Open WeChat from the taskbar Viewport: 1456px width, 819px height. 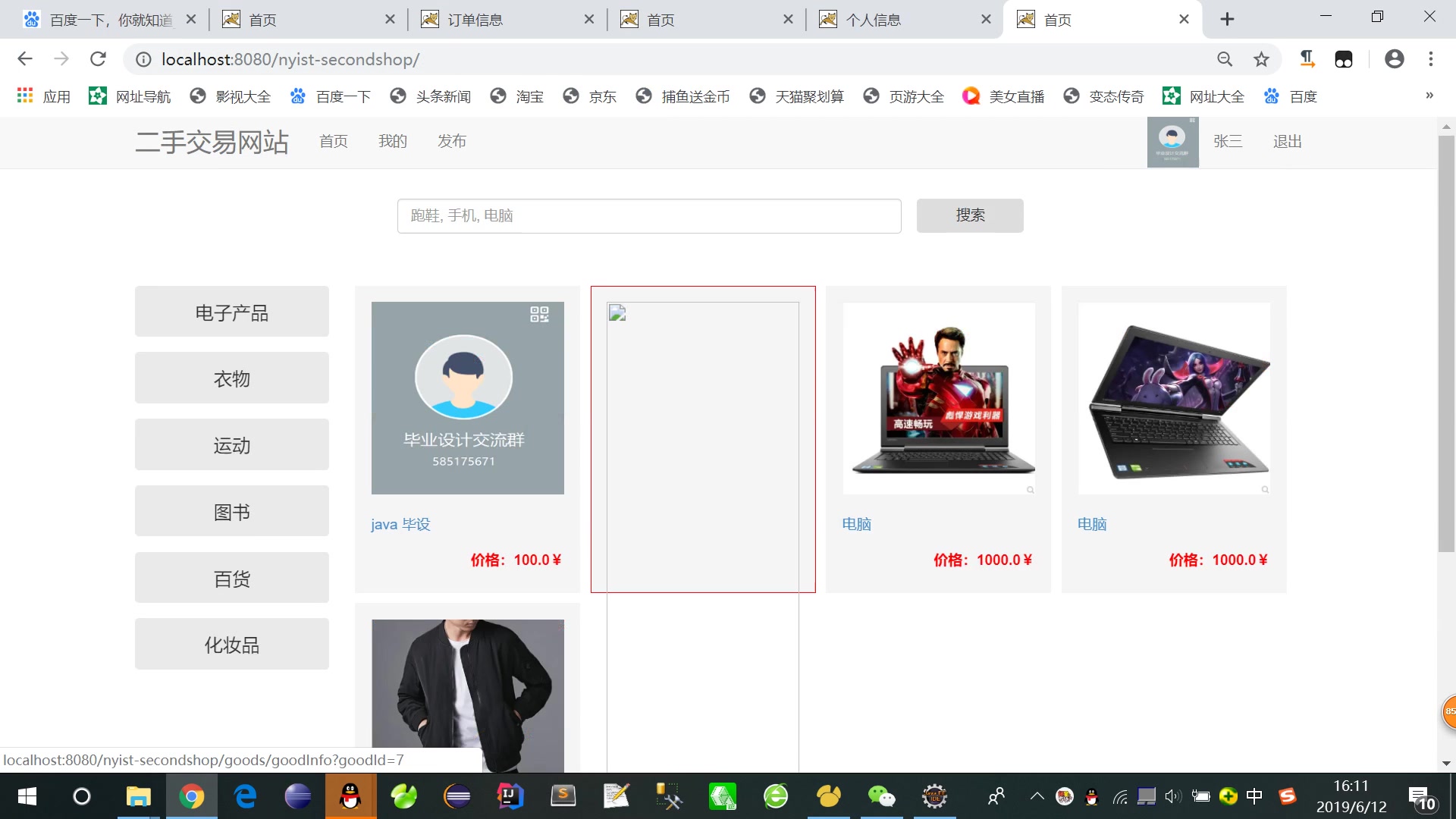(x=882, y=796)
